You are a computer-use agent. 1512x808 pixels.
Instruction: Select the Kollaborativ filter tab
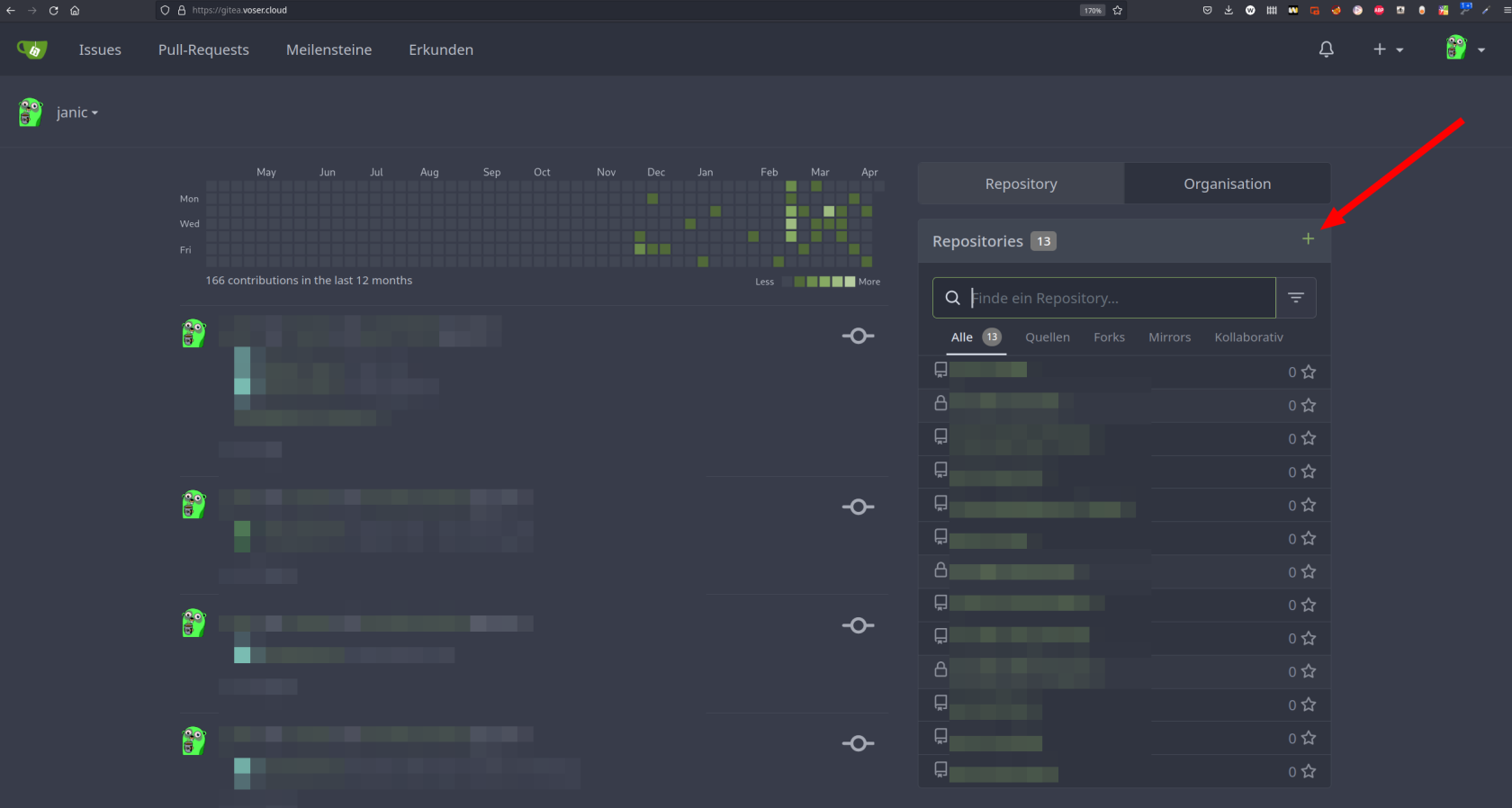1248,337
